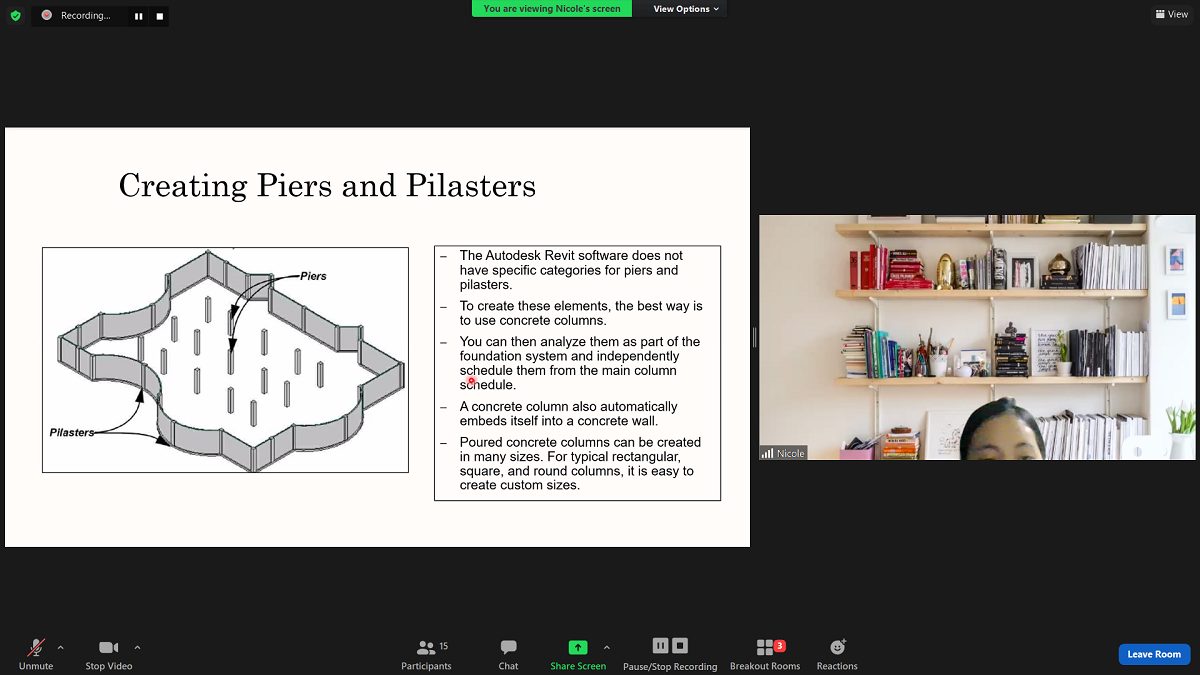This screenshot has height=675, width=1200.
Task: Click the bullet about poured concrete columns
Action: tap(572, 463)
